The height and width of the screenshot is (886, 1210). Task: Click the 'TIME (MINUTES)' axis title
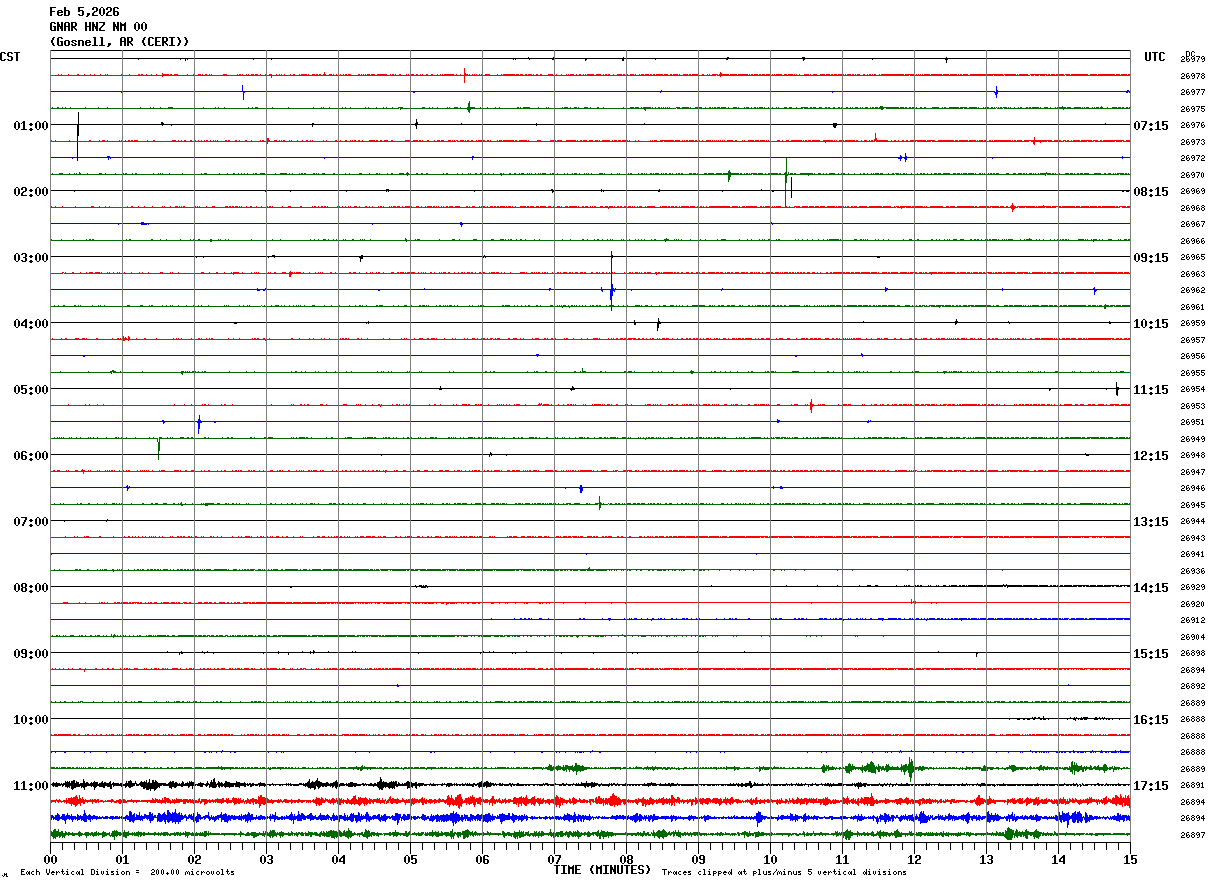coord(602,870)
